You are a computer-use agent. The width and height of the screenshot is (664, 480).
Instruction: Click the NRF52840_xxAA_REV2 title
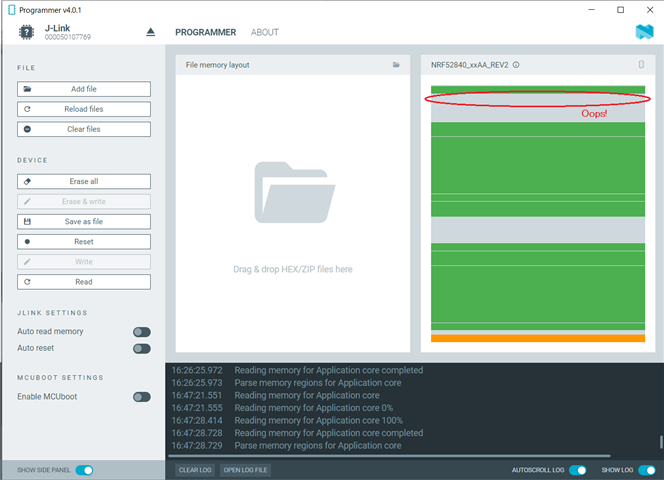pyautogui.click(x=469, y=65)
